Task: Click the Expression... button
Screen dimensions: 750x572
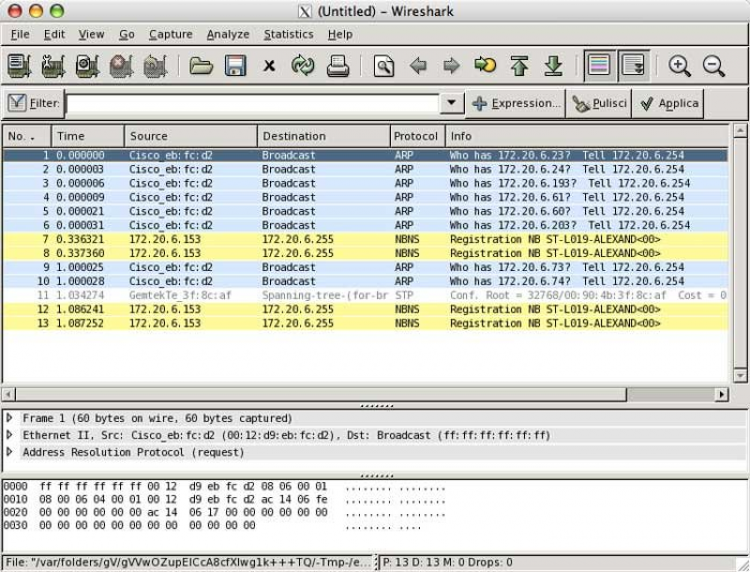Action: click(x=516, y=103)
